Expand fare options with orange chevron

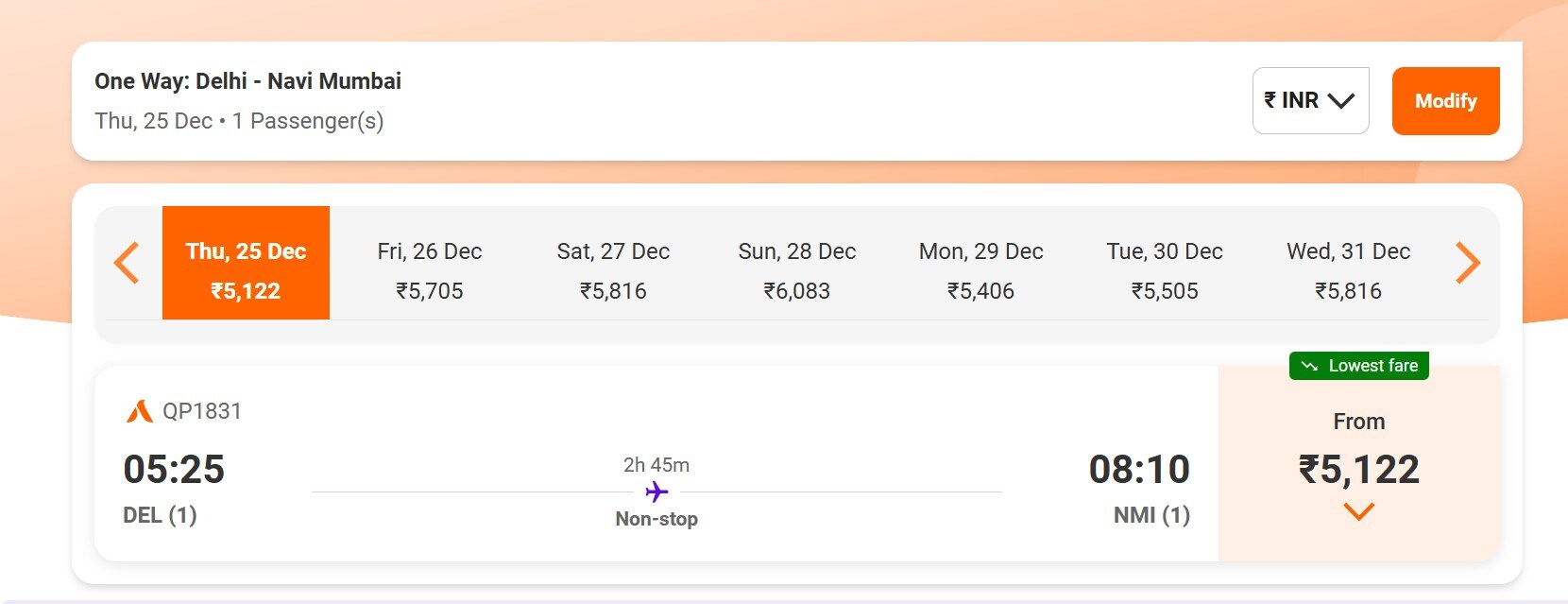(1358, 512)
